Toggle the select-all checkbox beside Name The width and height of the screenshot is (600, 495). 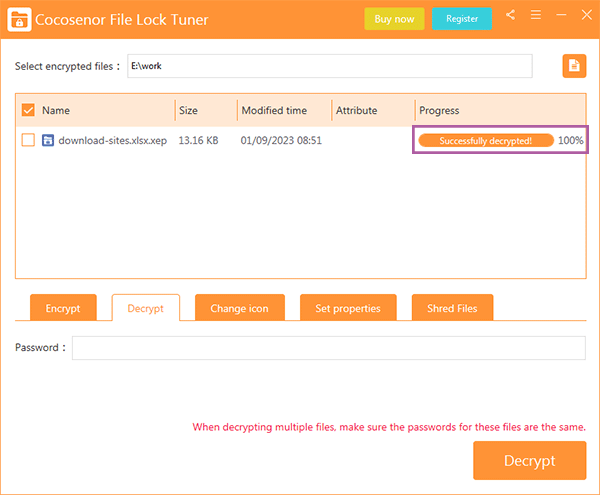pyautogui.click(x=28, y=110)
